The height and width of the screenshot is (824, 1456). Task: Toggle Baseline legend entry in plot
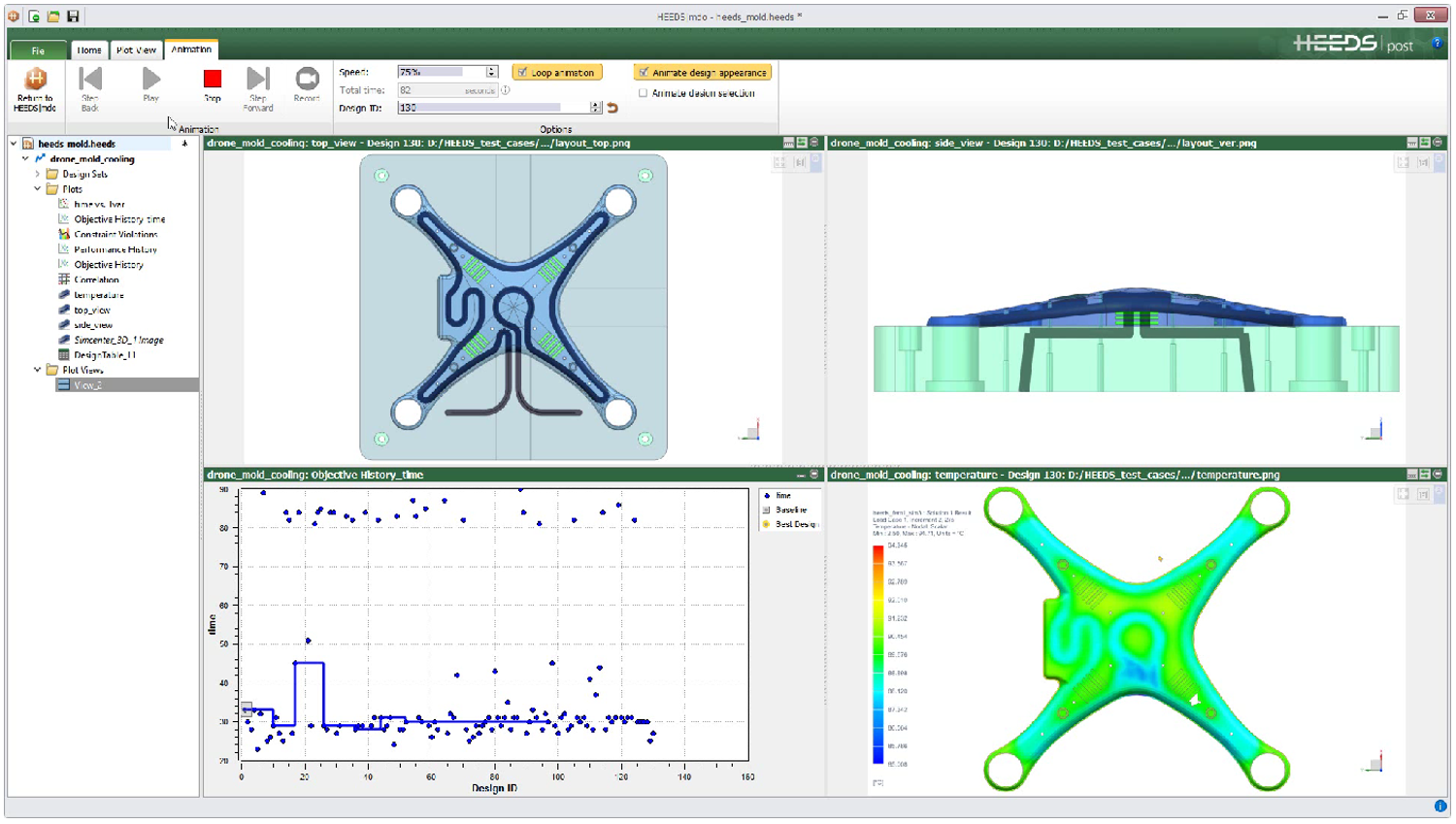click(786, 510)
